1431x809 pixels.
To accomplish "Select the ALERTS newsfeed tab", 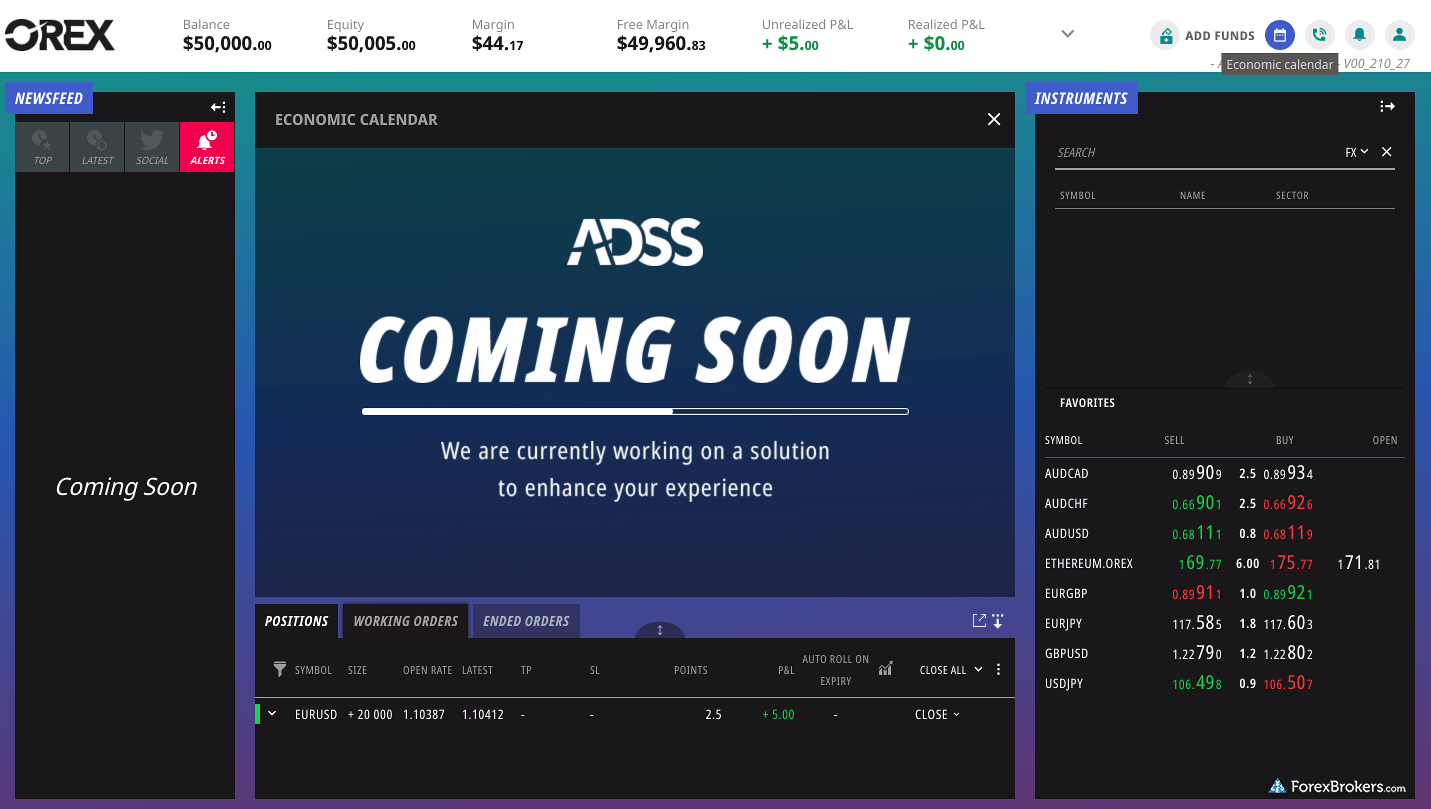I will 207,147.
